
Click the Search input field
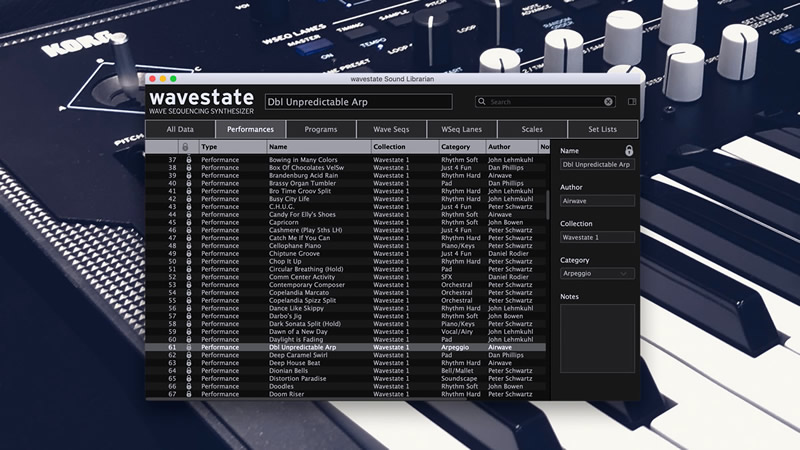545,102
